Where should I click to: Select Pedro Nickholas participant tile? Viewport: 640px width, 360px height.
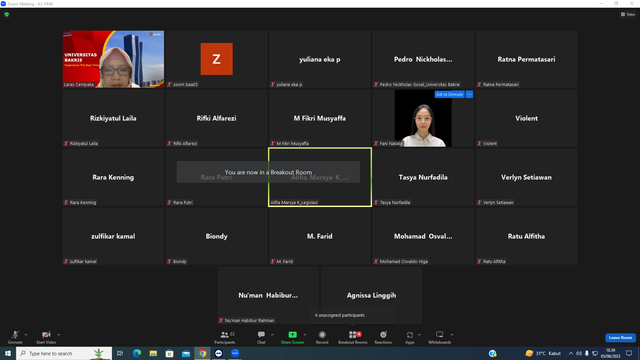tap(423, 59)
